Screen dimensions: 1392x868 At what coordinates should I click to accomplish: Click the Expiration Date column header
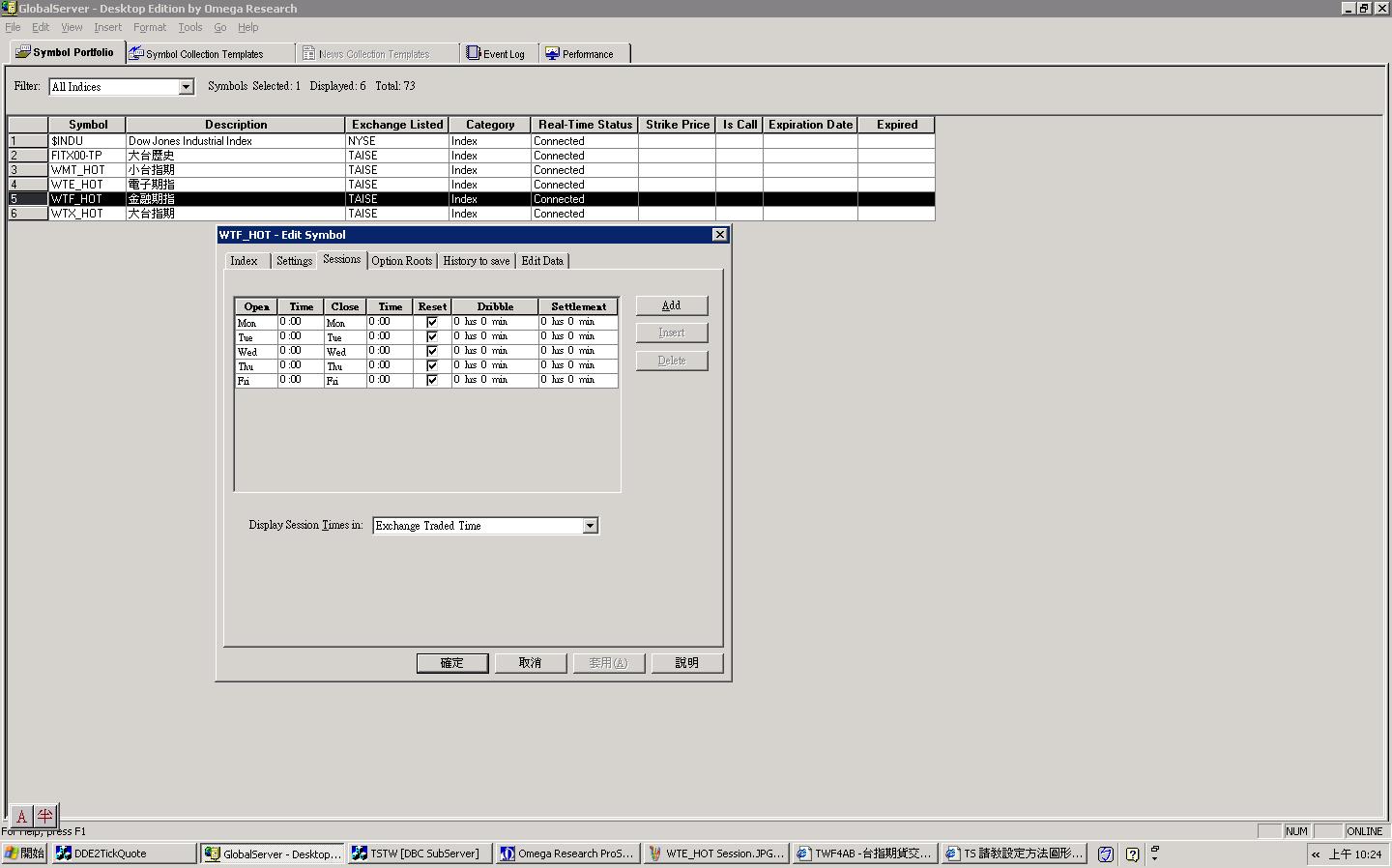pos(810,125)
